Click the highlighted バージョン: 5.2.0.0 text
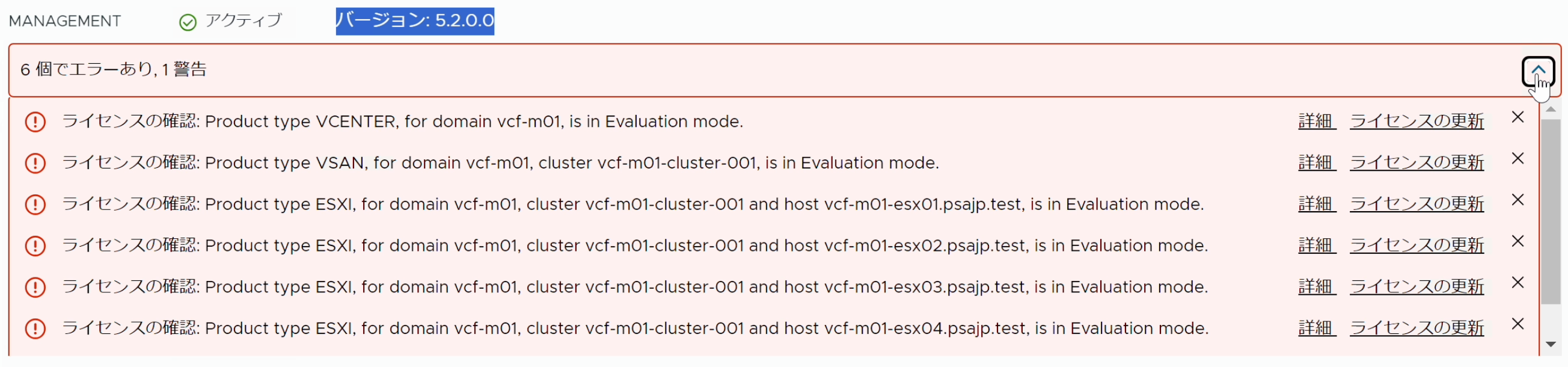 (414, 21)
